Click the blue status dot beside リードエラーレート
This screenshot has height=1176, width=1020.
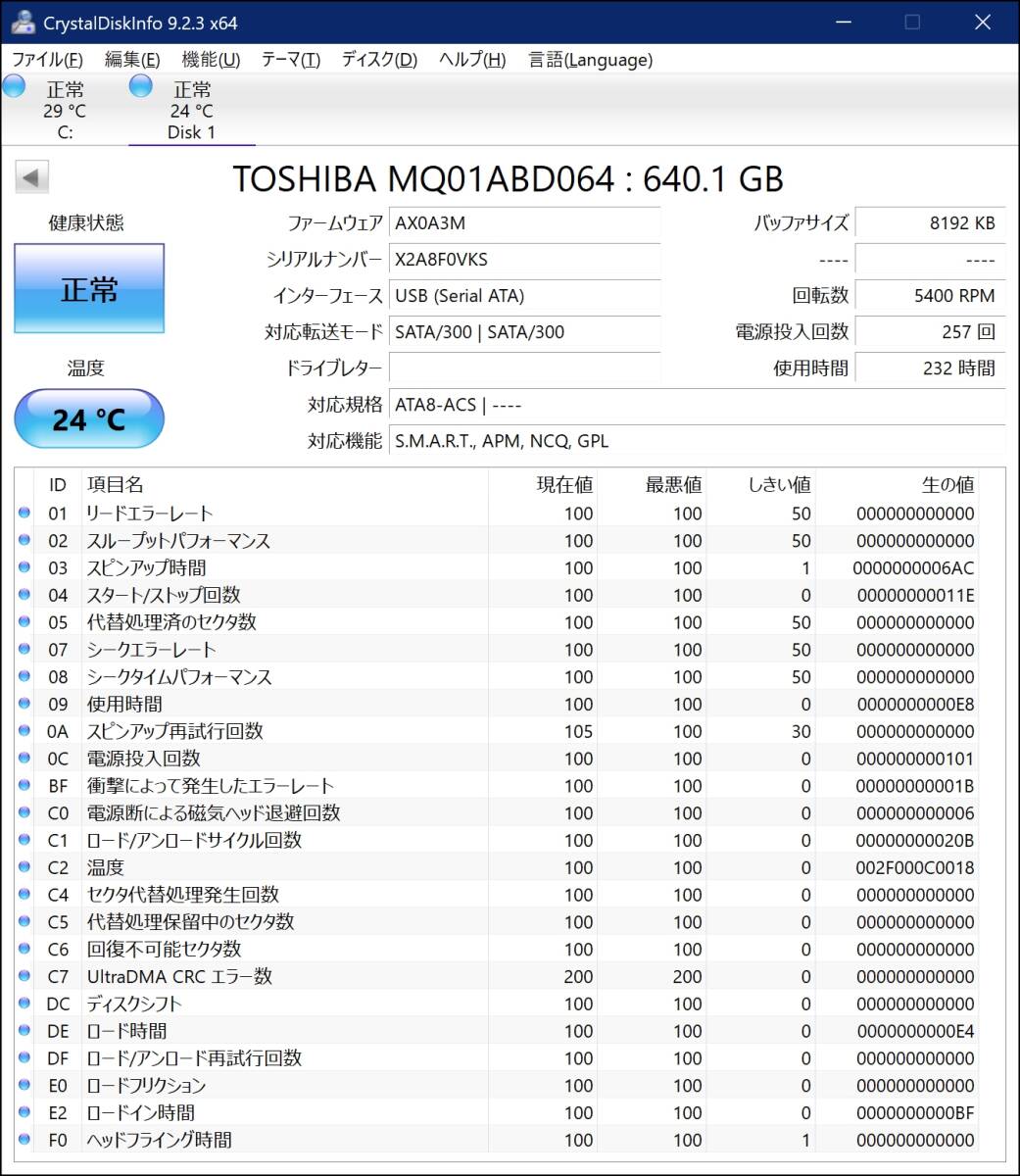(x=24, y=513)
